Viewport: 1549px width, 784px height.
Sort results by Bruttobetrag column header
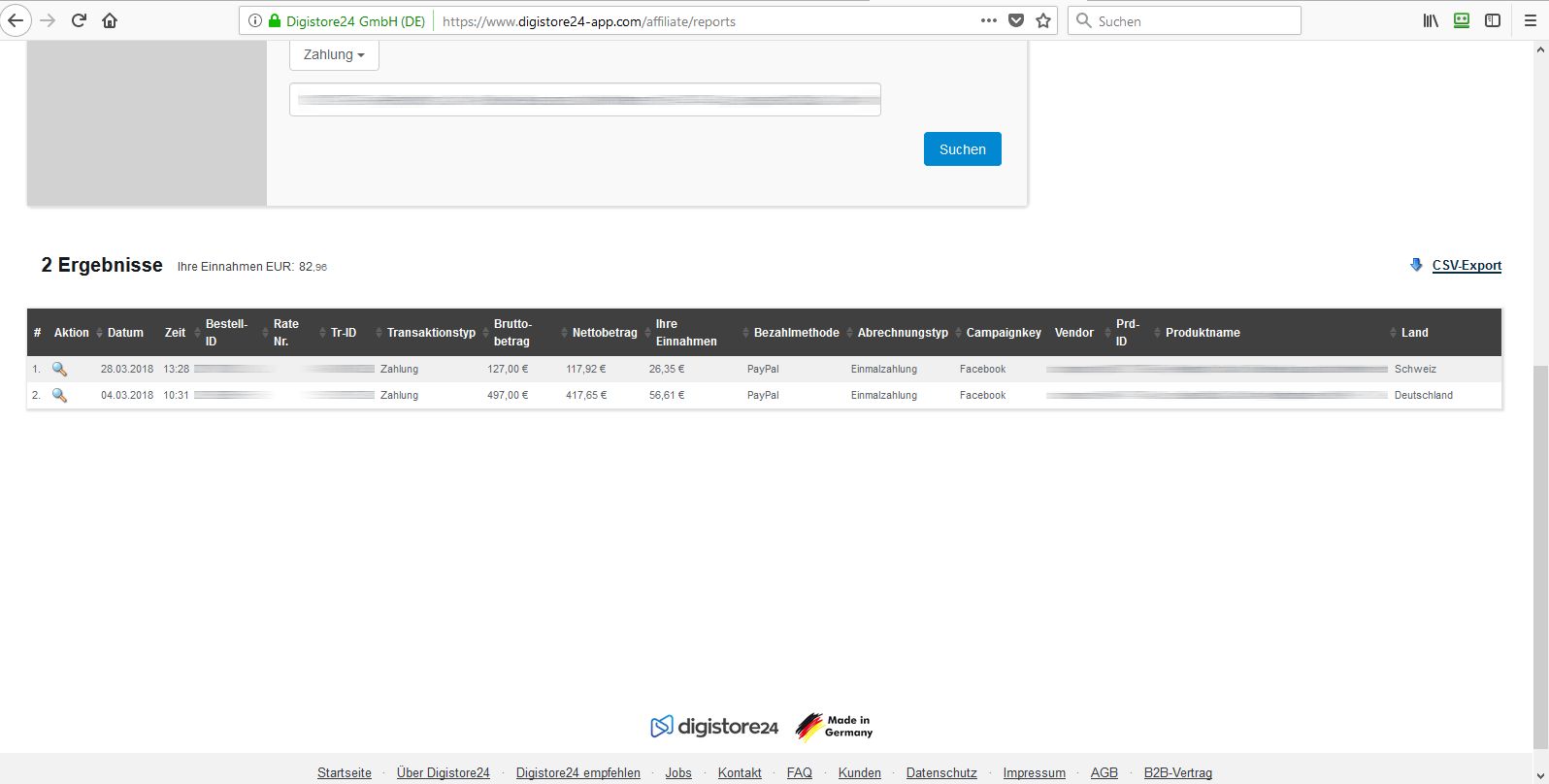(x=511, y=333)
